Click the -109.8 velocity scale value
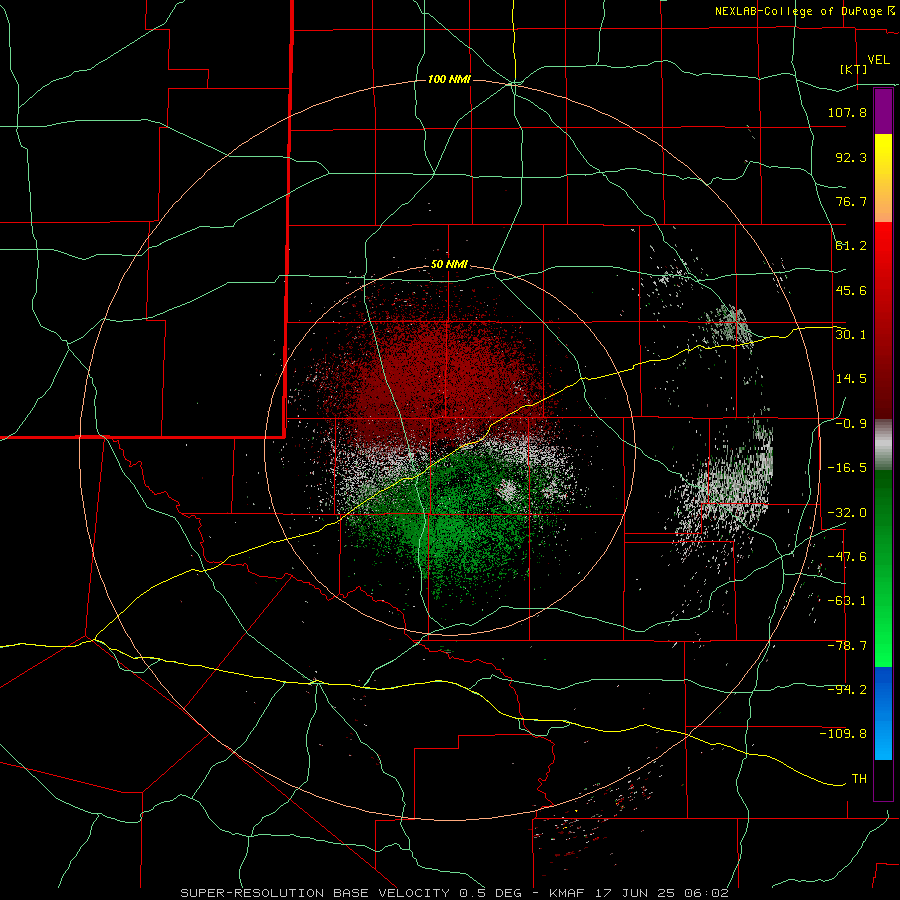This screenshot has height=900, width=900. coord(843,734)
